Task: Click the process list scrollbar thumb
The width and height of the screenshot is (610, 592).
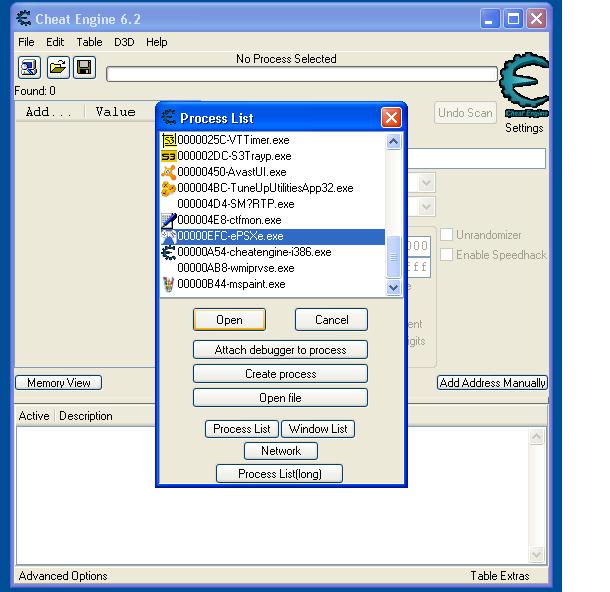Action: [x=393, y=256]
